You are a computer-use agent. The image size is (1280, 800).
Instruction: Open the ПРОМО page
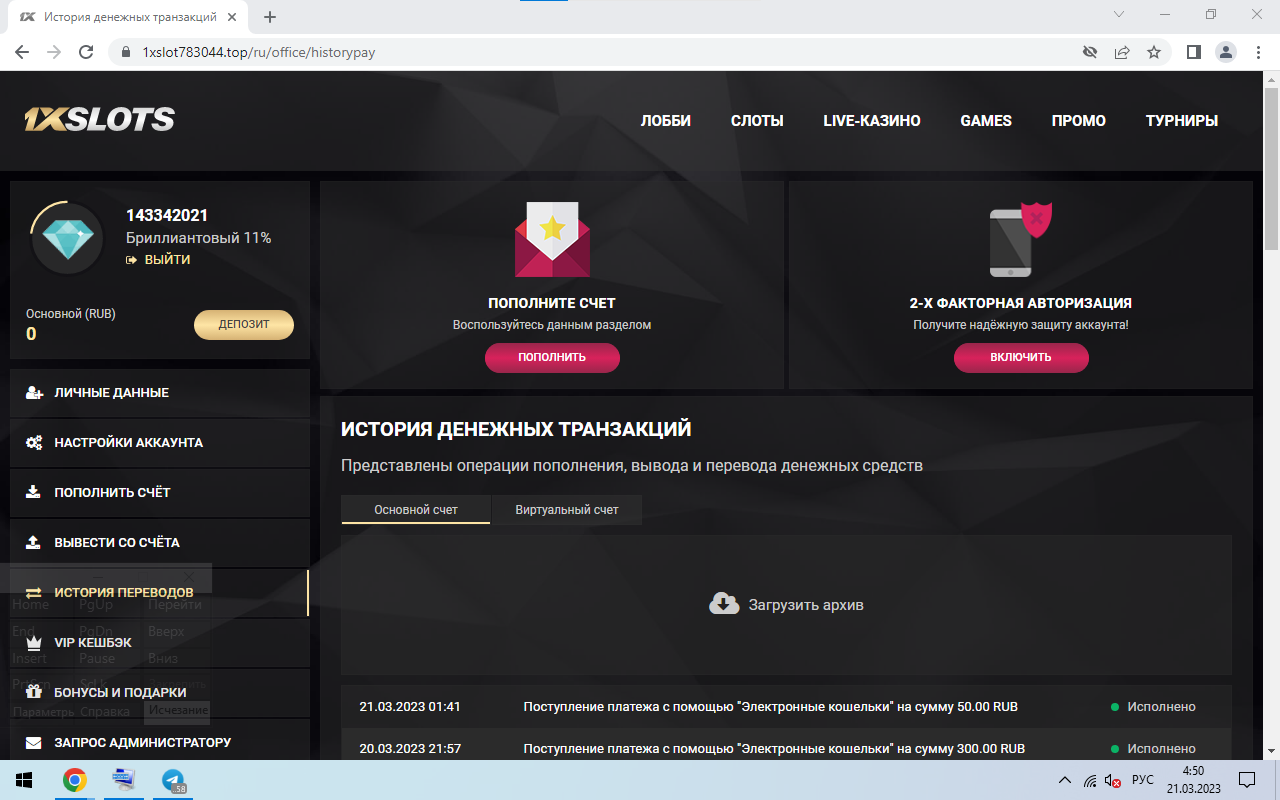tap(1079, 121)
